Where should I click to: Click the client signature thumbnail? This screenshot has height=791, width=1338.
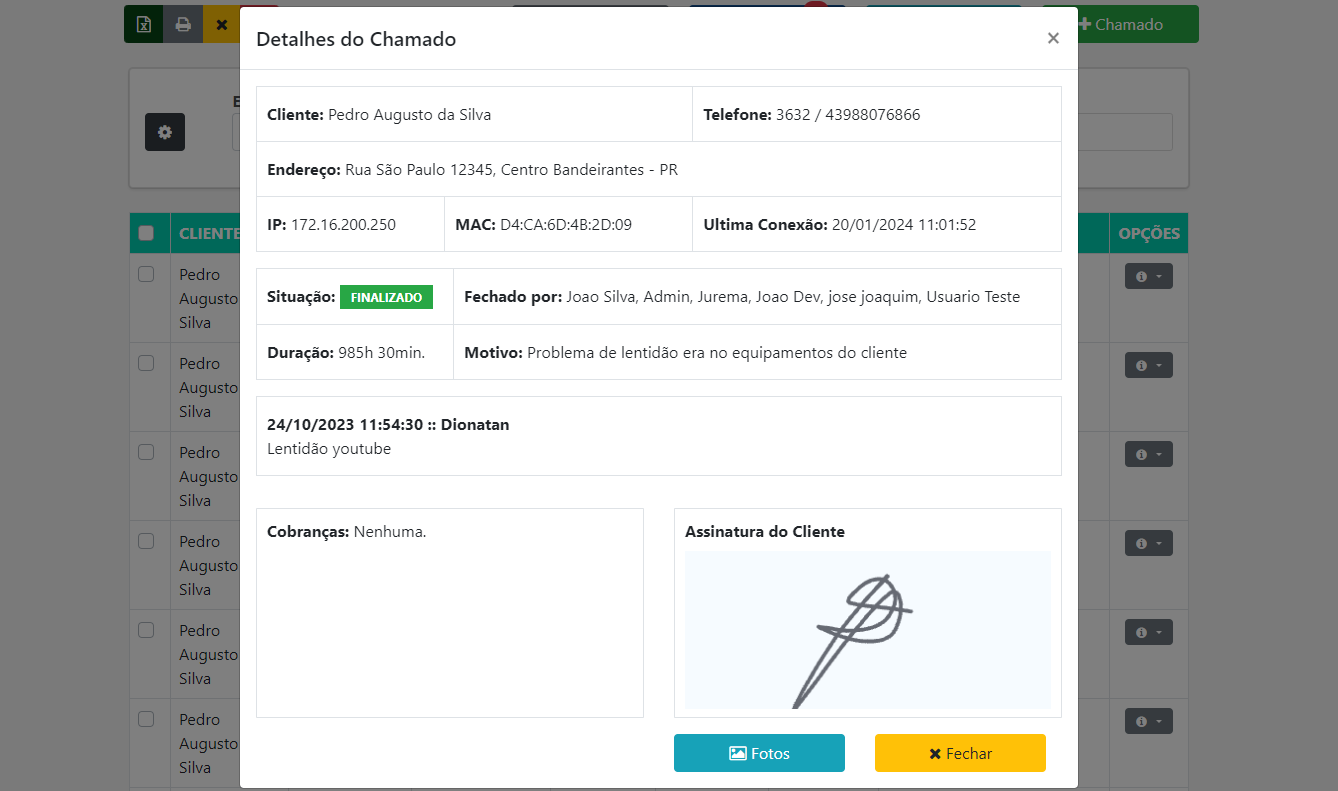[x=867, y=630]
